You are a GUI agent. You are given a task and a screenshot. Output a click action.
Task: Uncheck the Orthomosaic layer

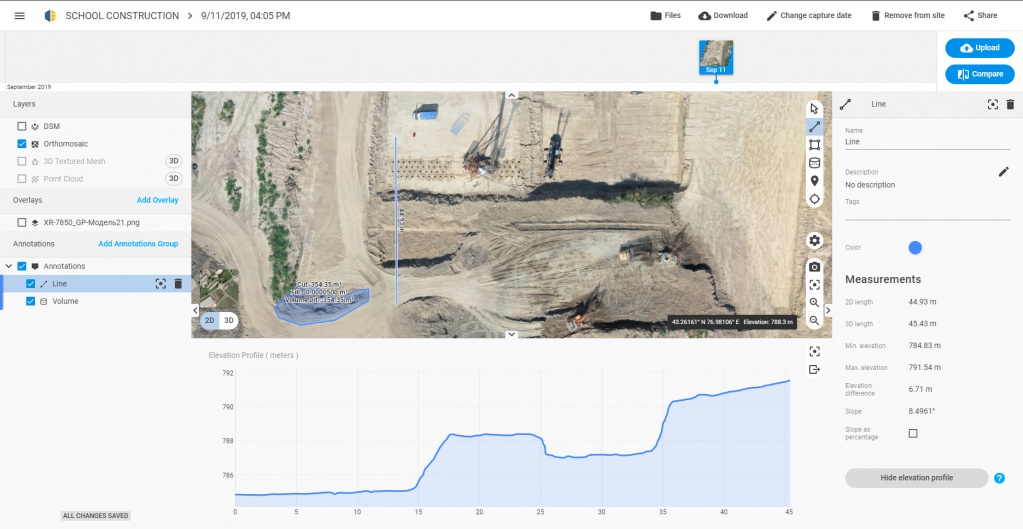tap(22, 144)
